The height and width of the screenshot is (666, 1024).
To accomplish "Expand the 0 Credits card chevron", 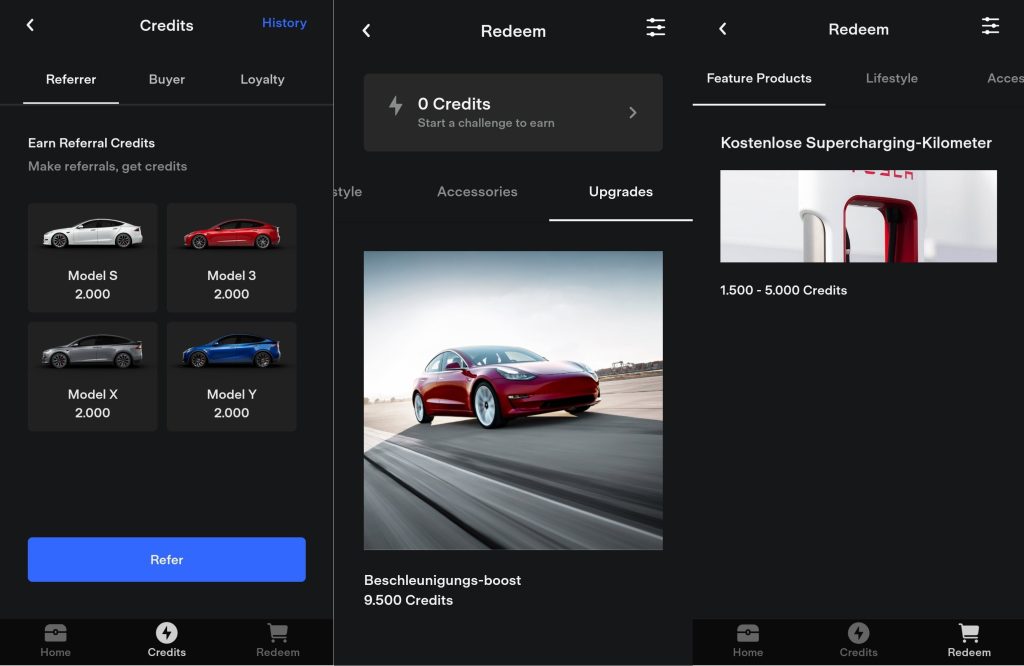I will [632, 113].
